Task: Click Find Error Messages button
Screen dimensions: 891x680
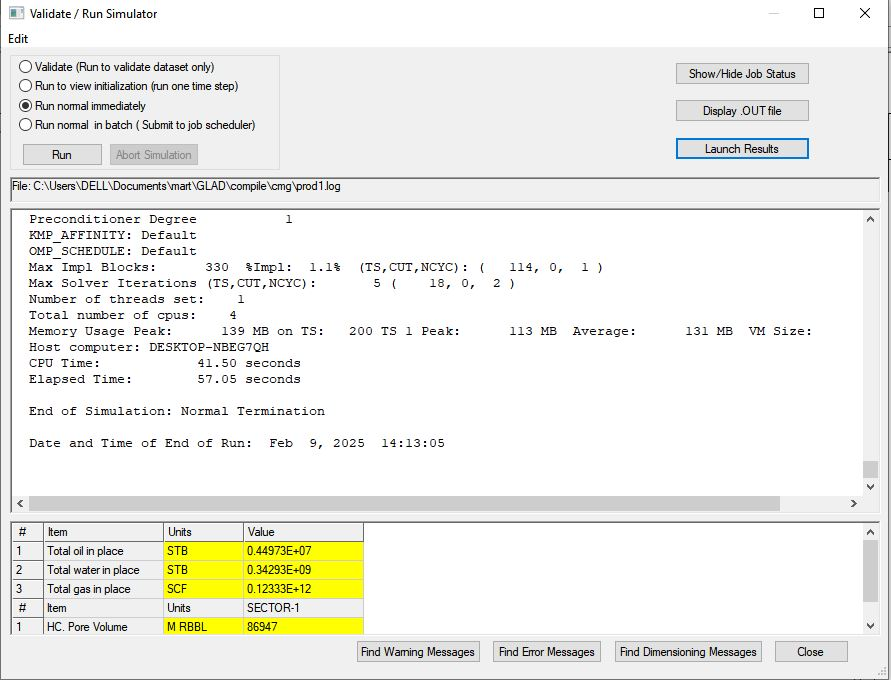Action: (546, 652)
